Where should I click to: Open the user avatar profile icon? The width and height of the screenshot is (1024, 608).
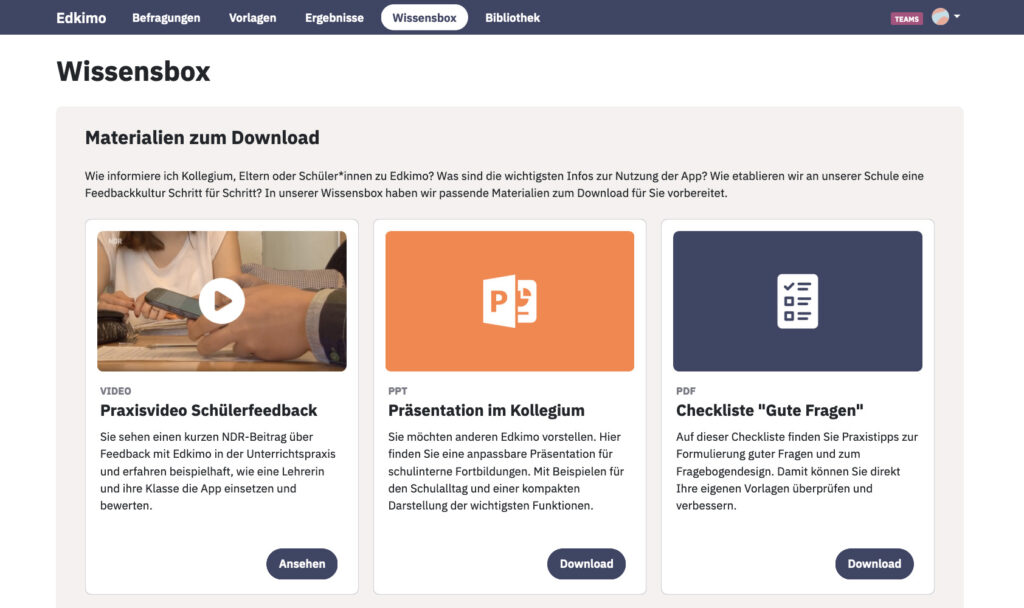click(x=940, y=16)
